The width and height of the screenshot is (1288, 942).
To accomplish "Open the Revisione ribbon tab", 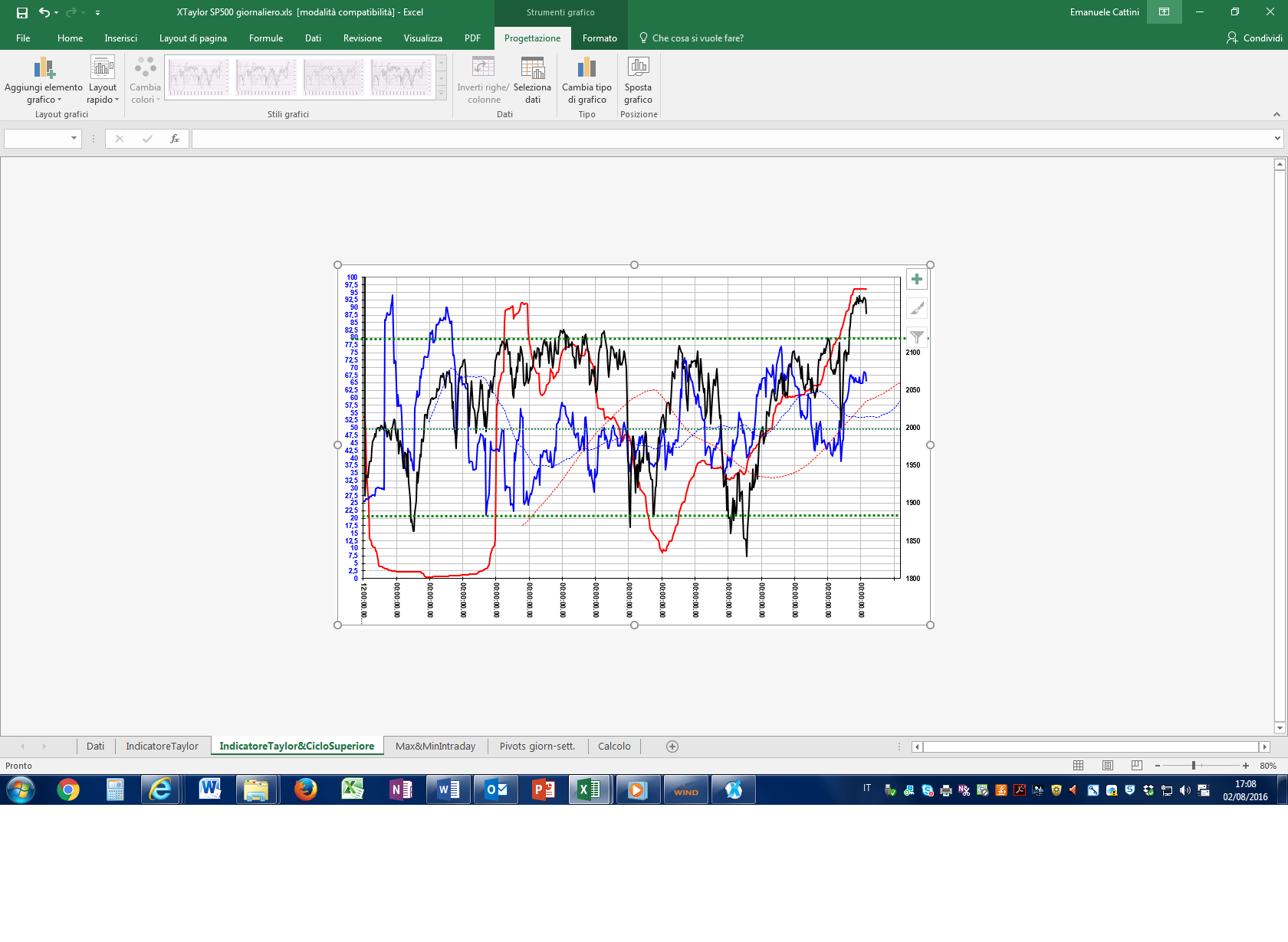I will click(x=363, y=38).
